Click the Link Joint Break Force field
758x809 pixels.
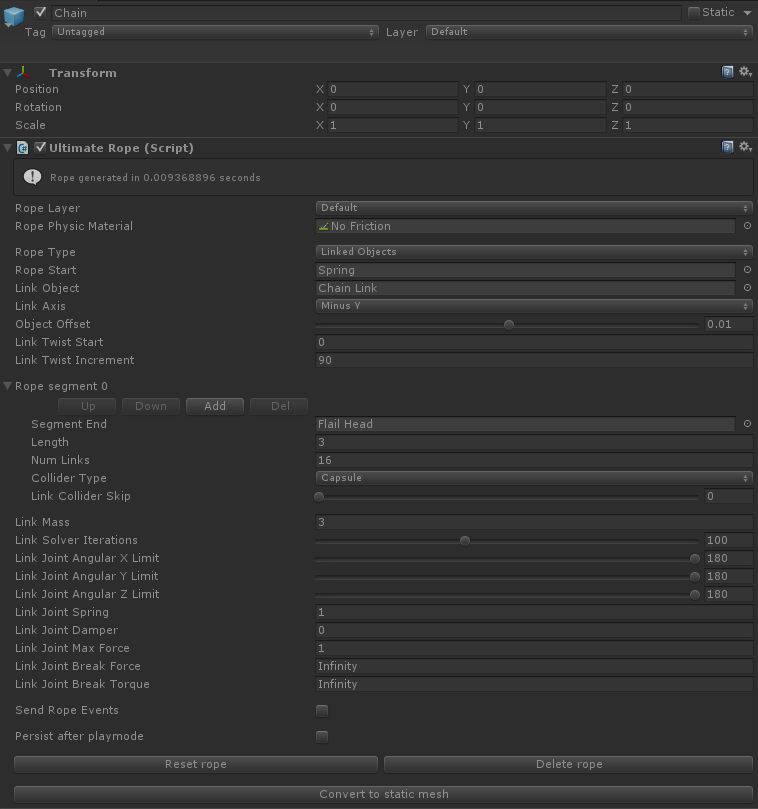pyautogui.click(x=534, y=666)
